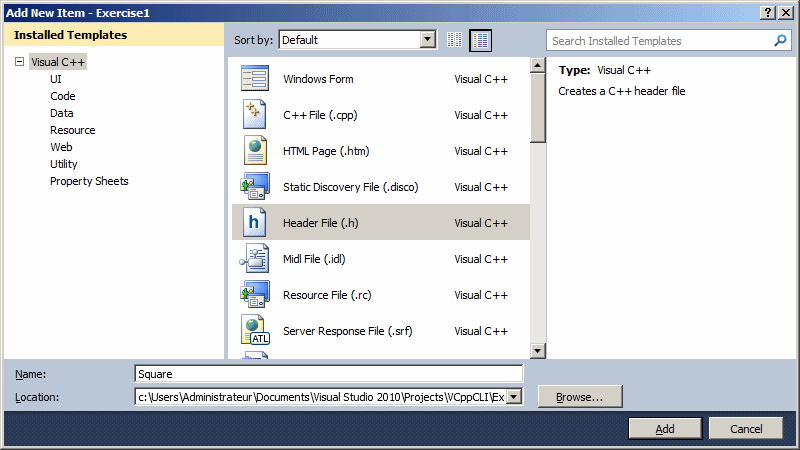
Task: Click the search magnifier icon
Action: click(x=780, y=40)
